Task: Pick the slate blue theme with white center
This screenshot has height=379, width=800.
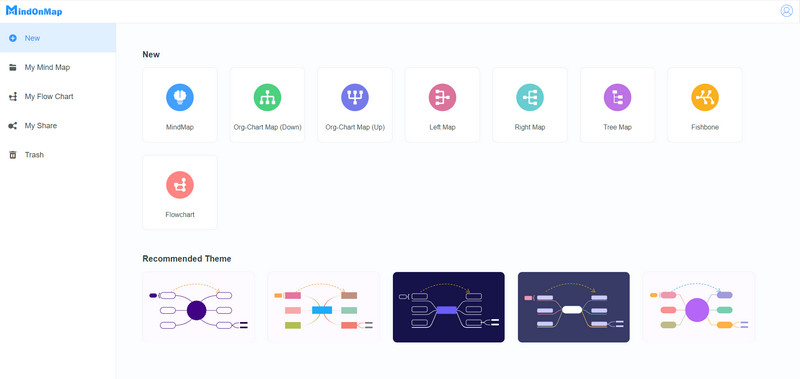Action: pyautogui.click(x=573, y=307)
